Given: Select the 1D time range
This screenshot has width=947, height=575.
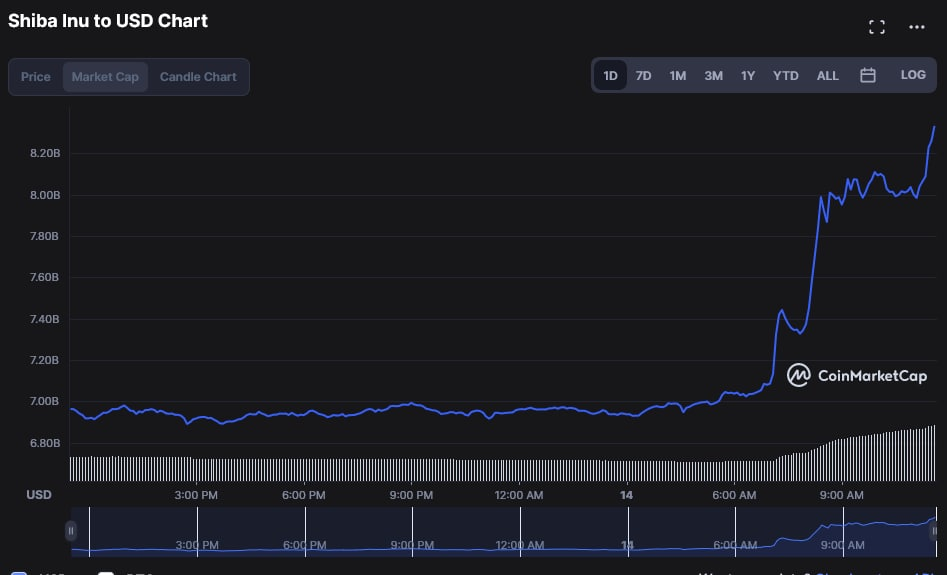Looking at the screenshot, I should pyautogui.click(x=610, y=75).
